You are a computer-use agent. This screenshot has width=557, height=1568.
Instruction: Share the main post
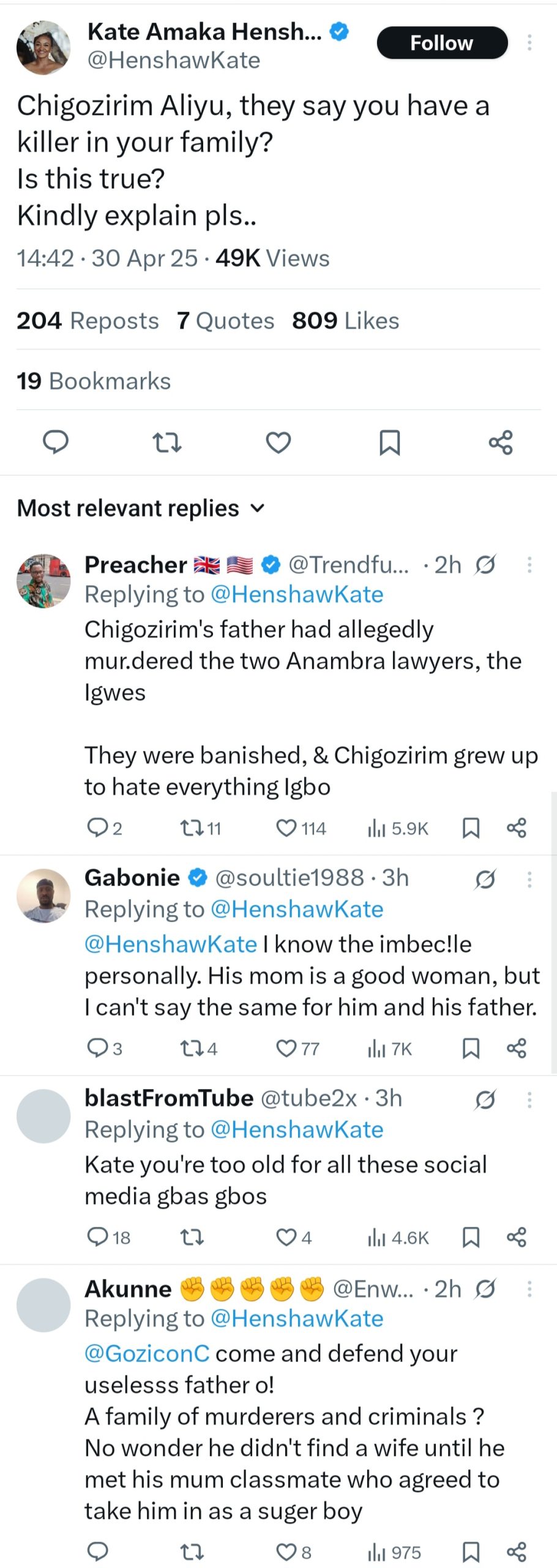pos(501,442)
